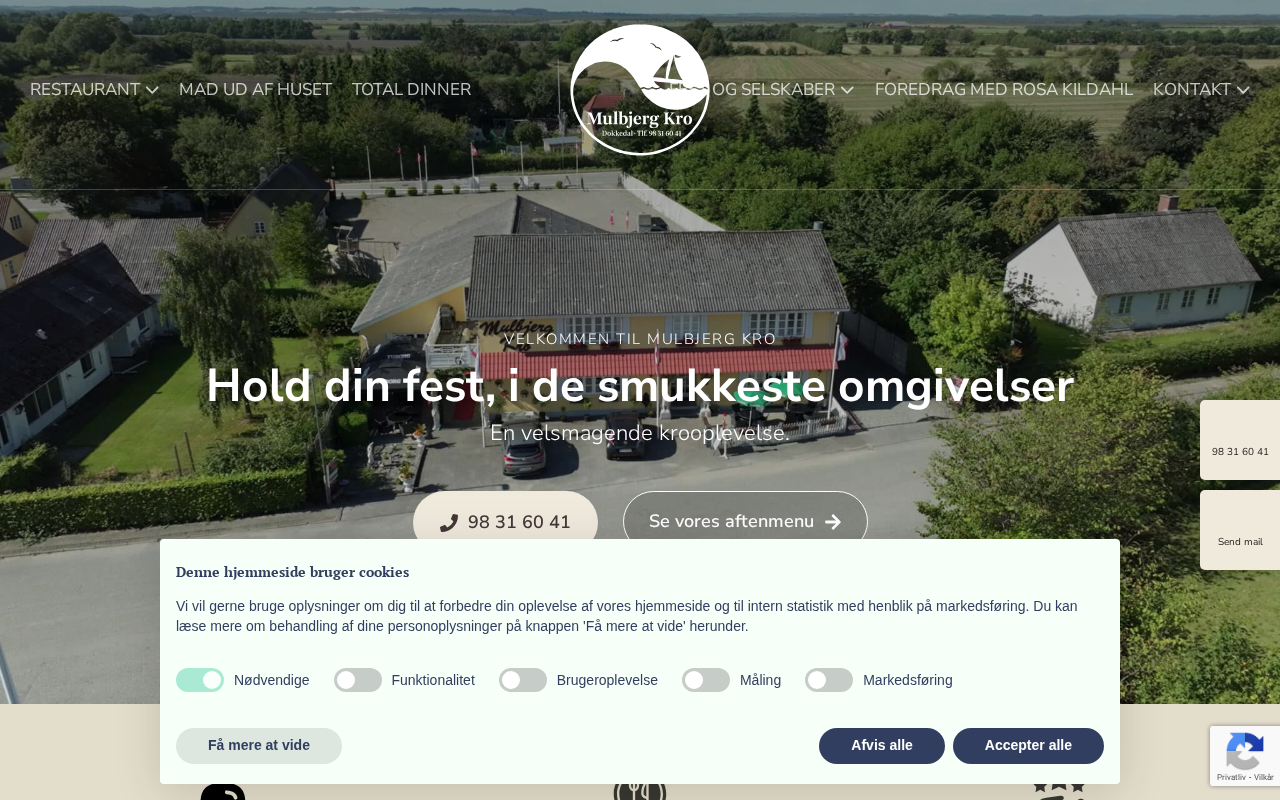1280x800 pixels.
Task: Enable the Markedsføring cookie switch
Action: click(x=829, y=680)
